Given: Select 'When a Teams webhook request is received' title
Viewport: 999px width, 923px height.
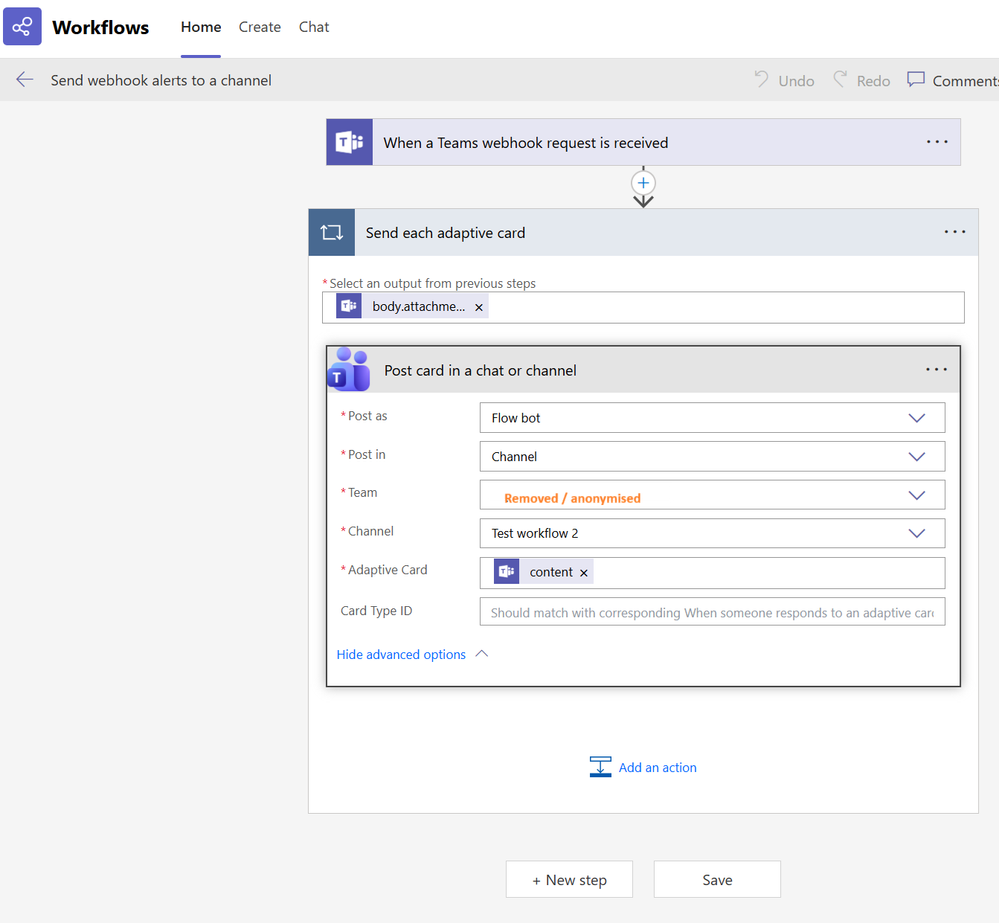Looking at the screenshot, I should [x=526, y=143].
